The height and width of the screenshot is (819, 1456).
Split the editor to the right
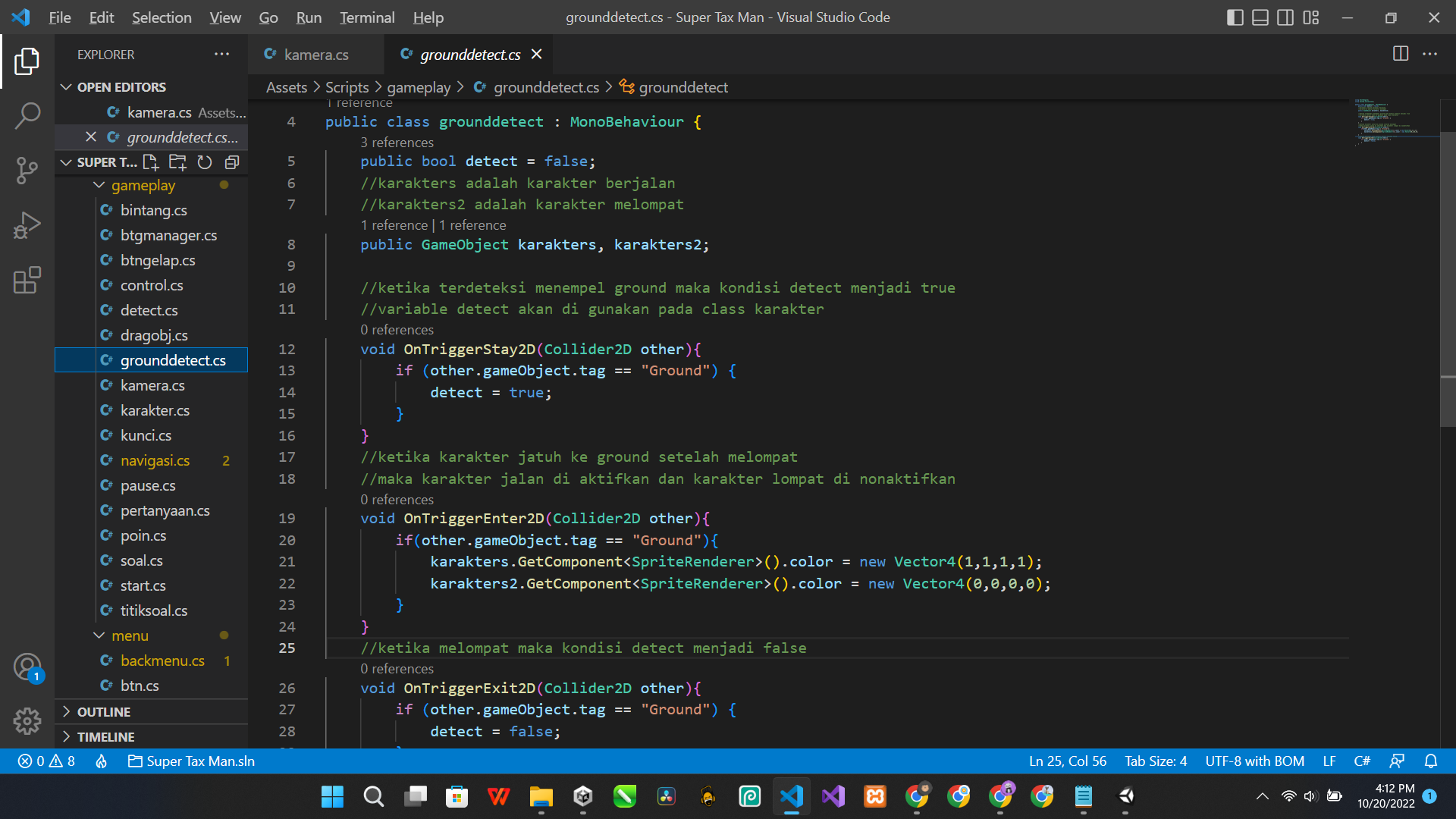[1401, 54]
